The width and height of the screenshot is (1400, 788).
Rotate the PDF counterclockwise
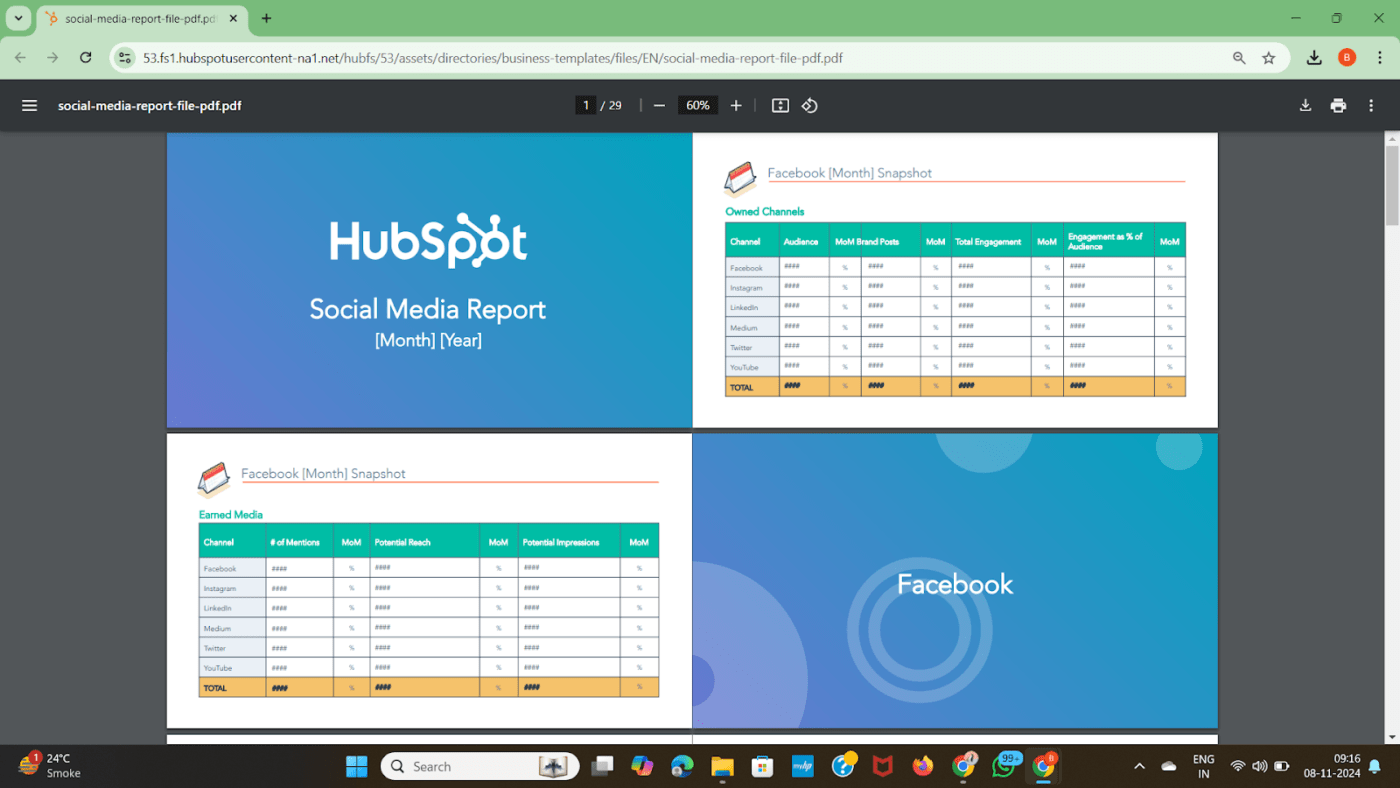810,105
